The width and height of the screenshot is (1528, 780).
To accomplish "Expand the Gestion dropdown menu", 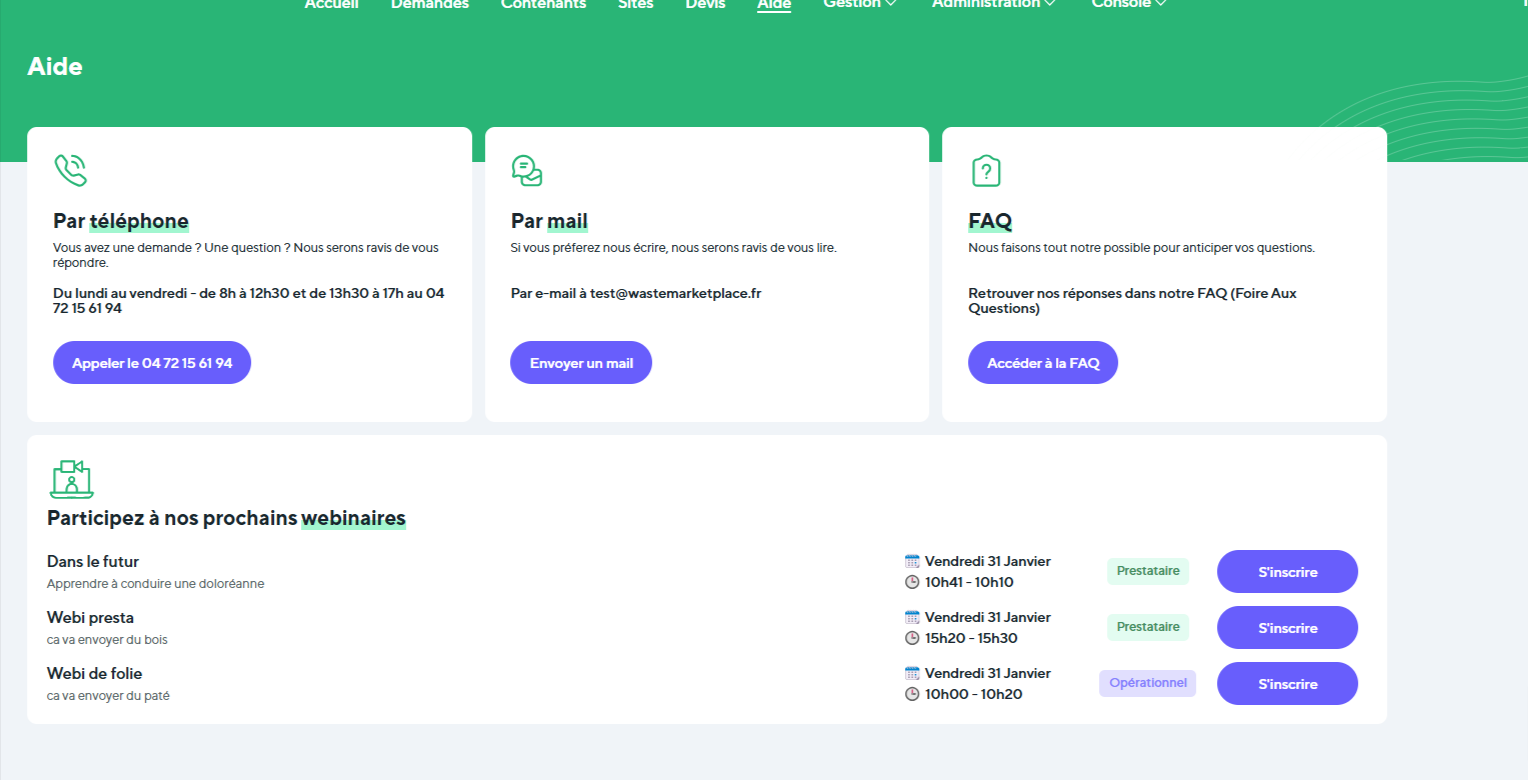I will click(x=859, y=5).
